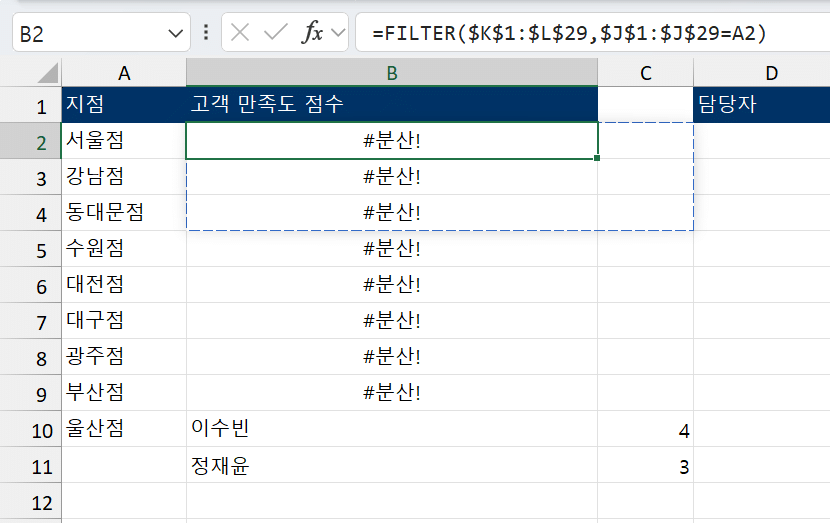830x523 pixels.
Task: Select the 부산점 cell
Action: point(124,393)
